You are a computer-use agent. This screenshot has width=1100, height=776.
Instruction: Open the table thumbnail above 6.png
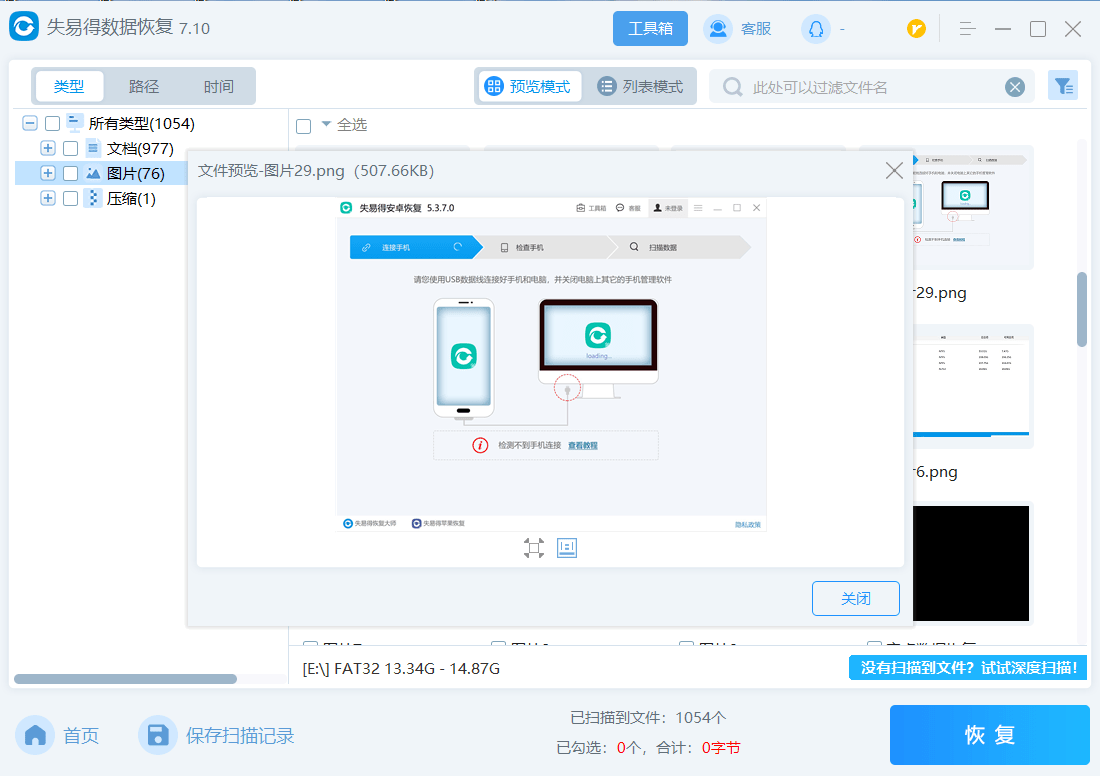coord(972,386)
